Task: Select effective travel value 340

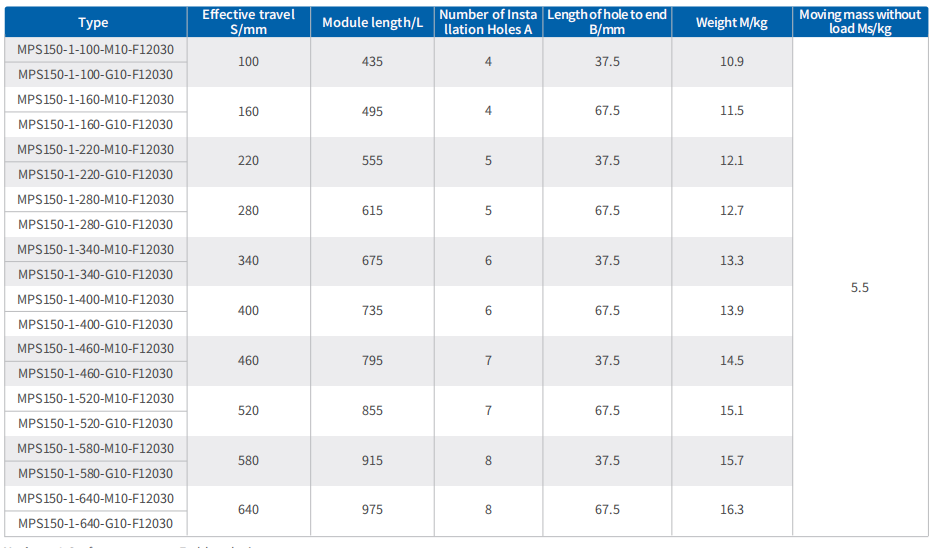Action: pyautogui.click(x=248, y=261)
